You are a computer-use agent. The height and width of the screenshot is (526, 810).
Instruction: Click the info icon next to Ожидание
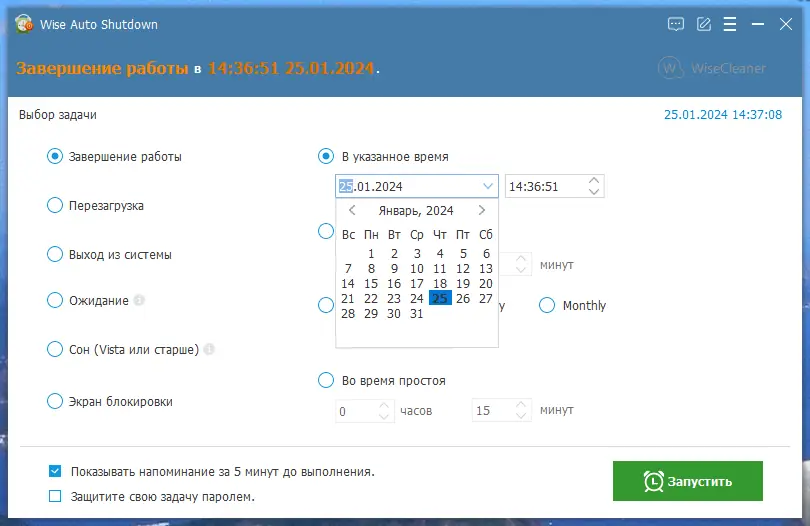click(139, 300)
